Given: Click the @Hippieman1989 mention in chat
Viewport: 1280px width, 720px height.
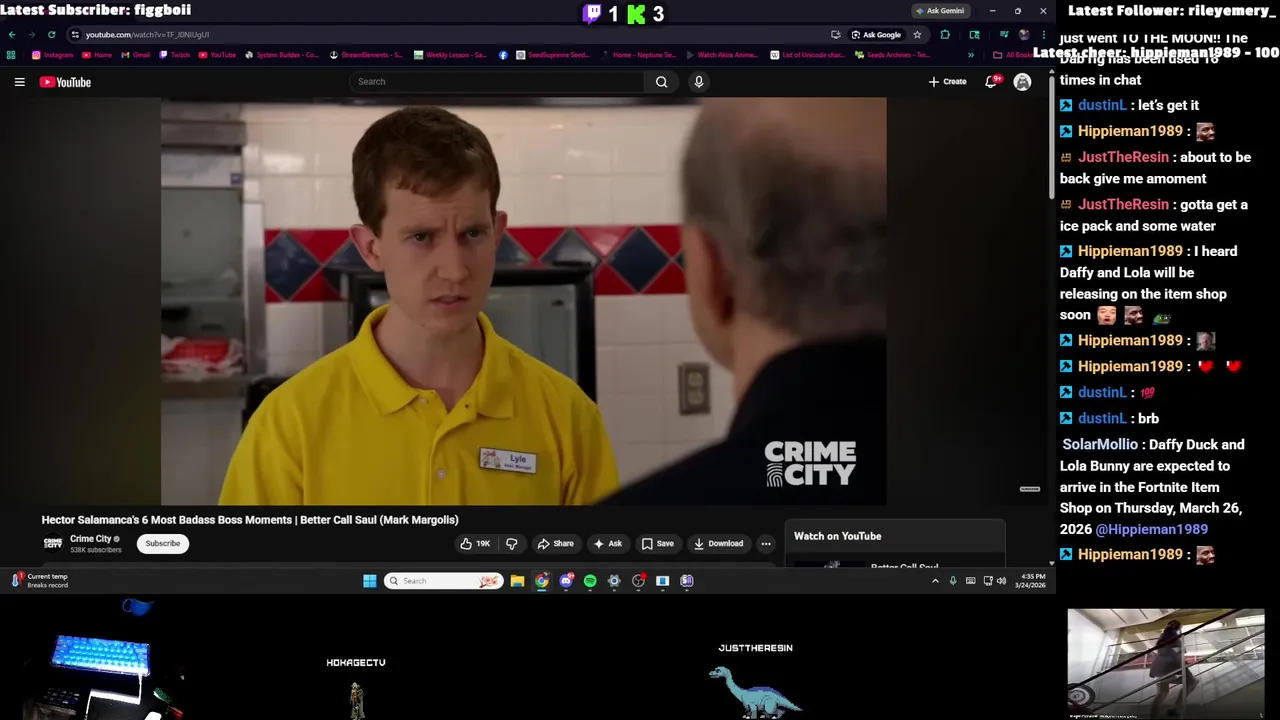Looking at the screenshot, I should pos(1151,530).
